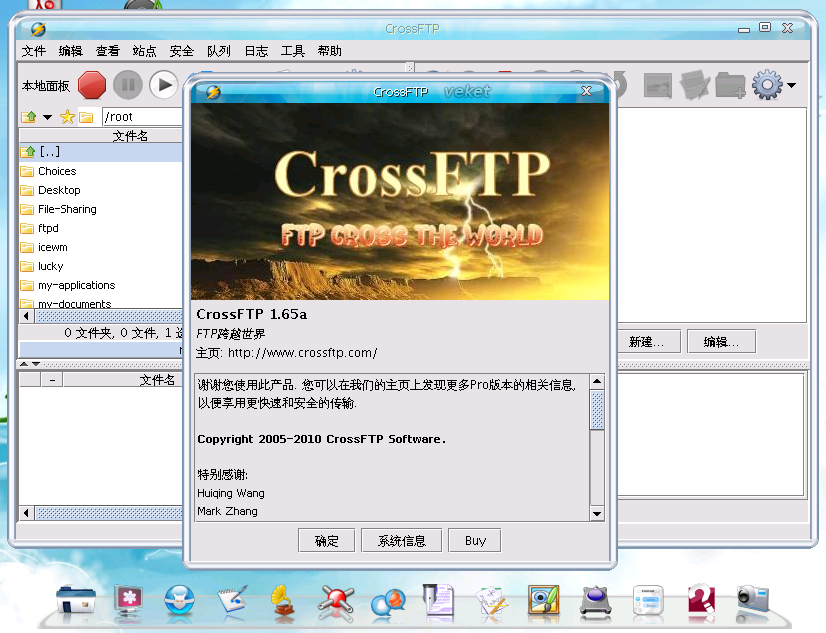Click 确定 in the About dialog

(x=327, y=541)
